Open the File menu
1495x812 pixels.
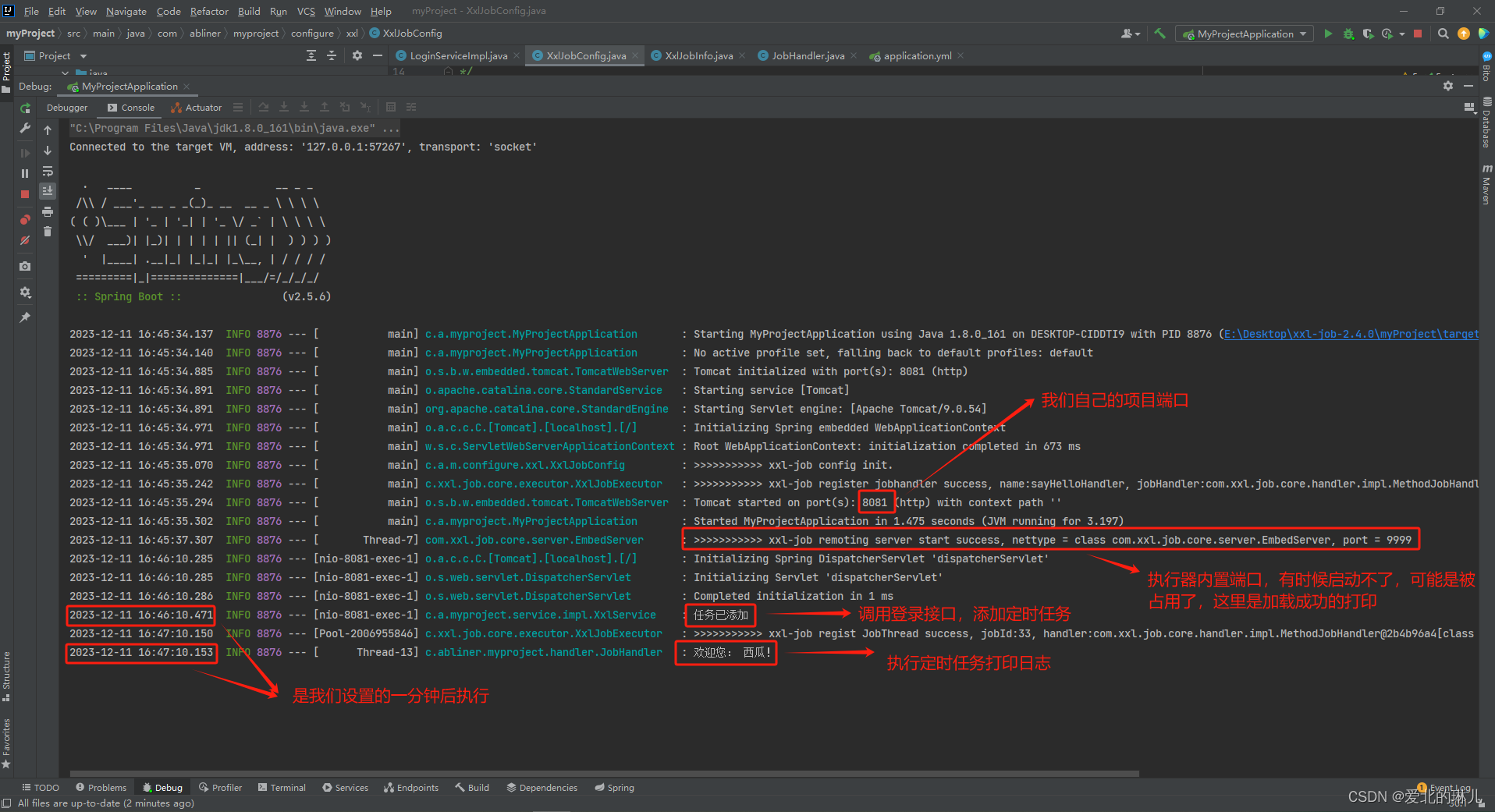31,11
